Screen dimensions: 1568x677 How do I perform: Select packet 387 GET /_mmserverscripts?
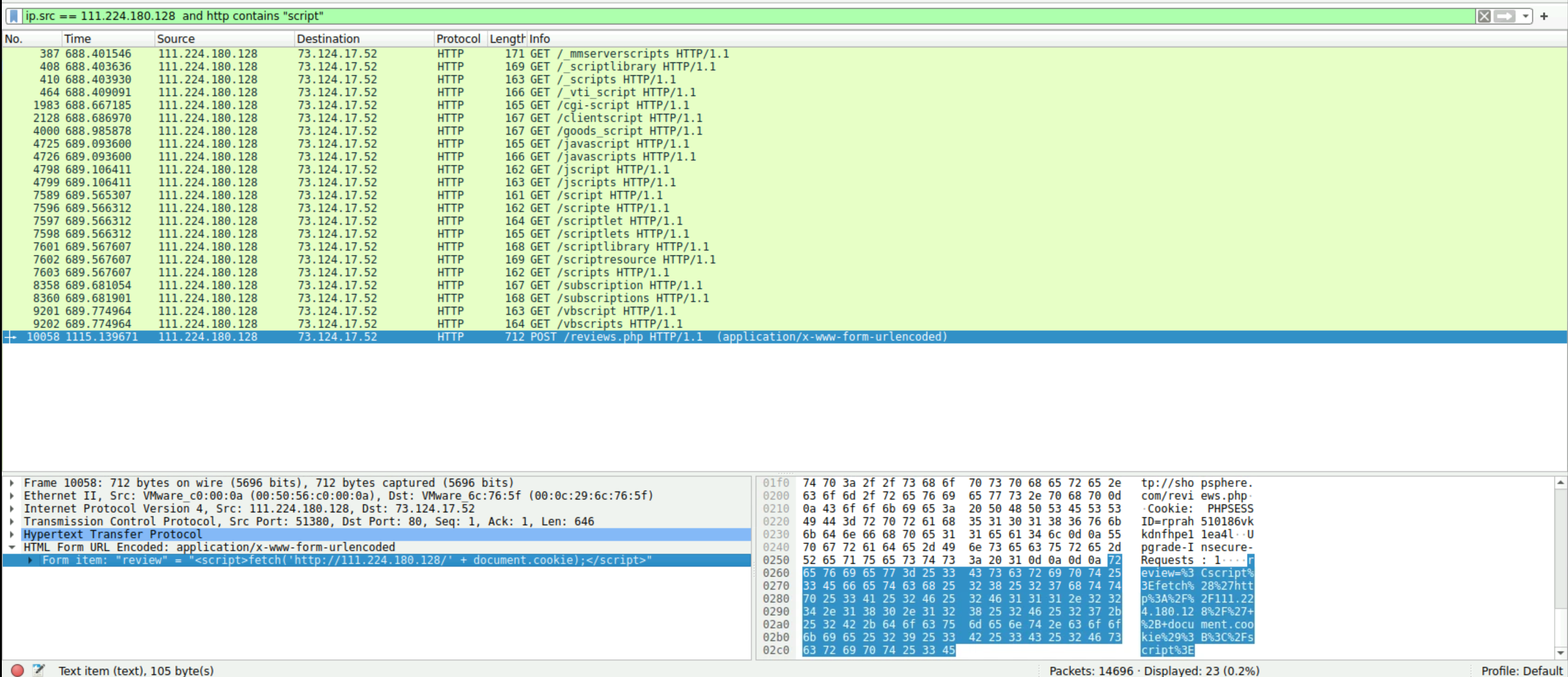(784, 54)
